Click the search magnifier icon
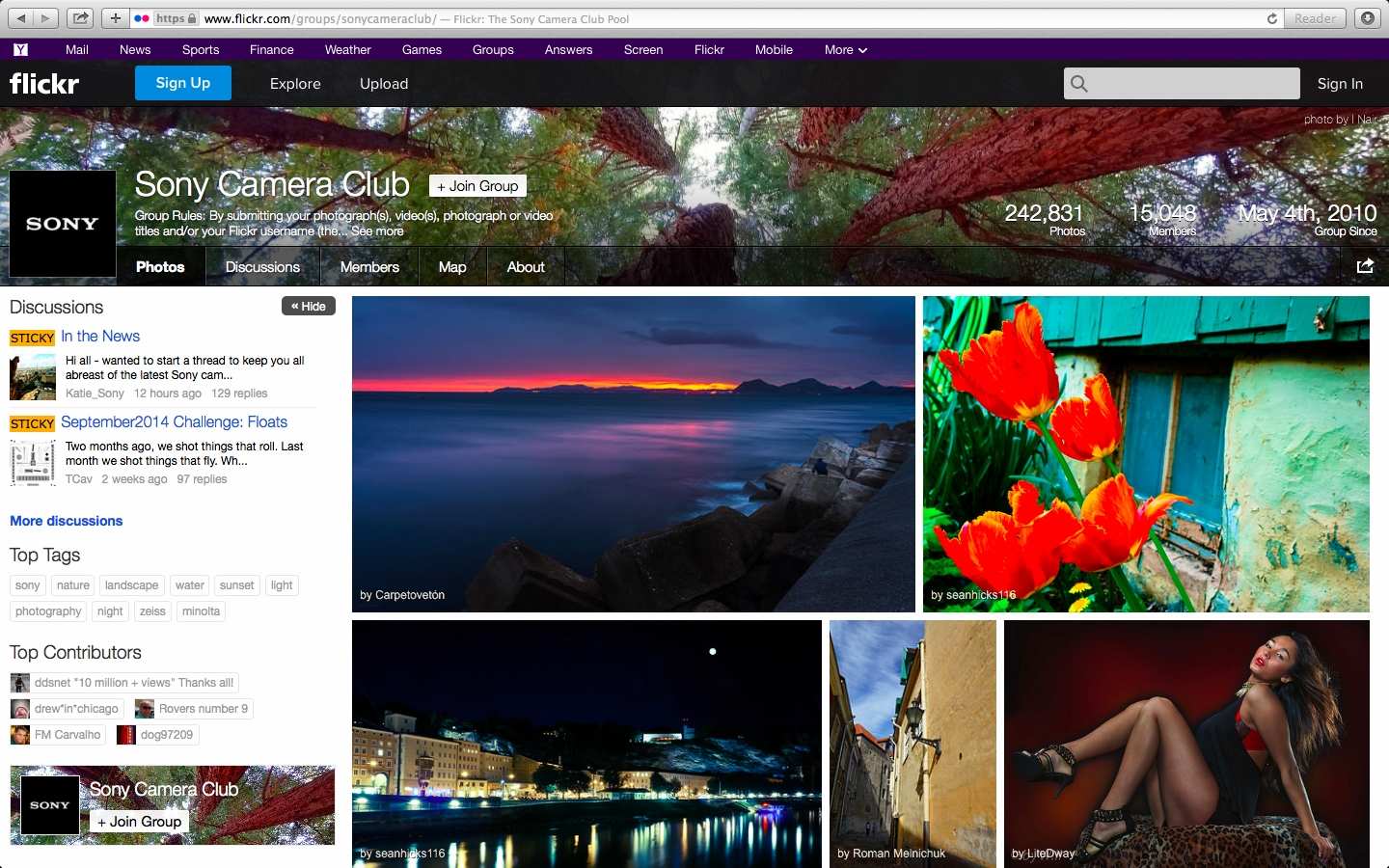The image size is (1389, 868). point(1079,84)
